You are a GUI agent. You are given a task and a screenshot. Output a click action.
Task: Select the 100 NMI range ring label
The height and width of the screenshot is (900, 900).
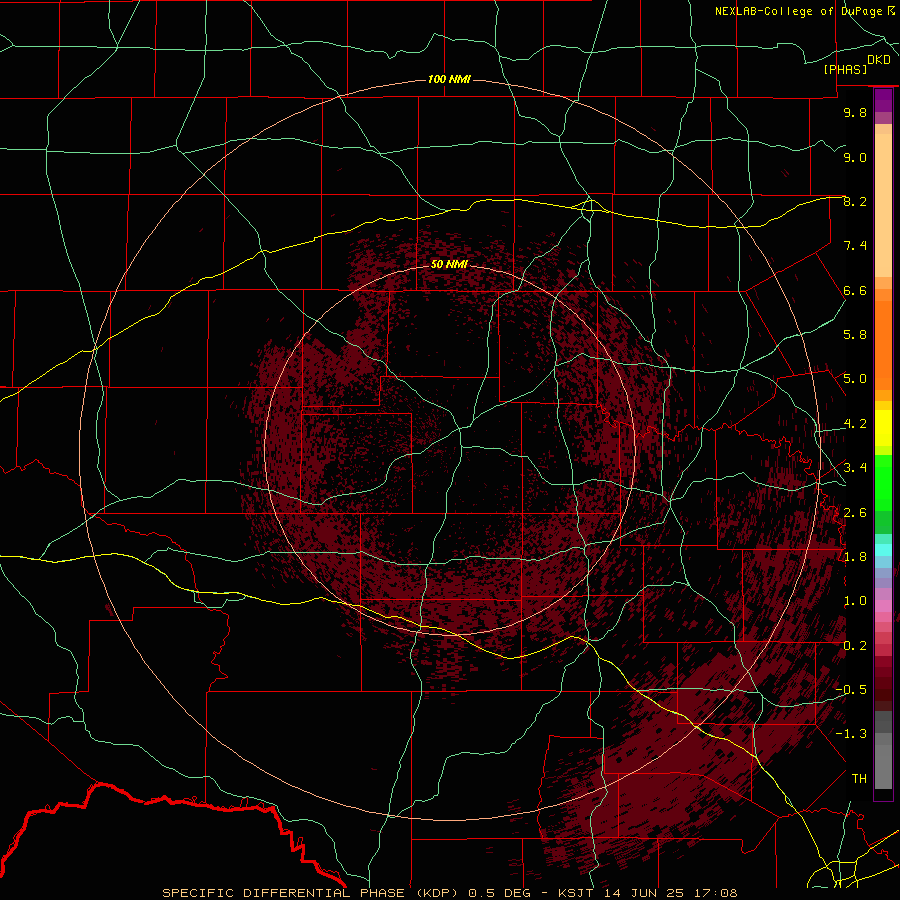tap(449, 79)
